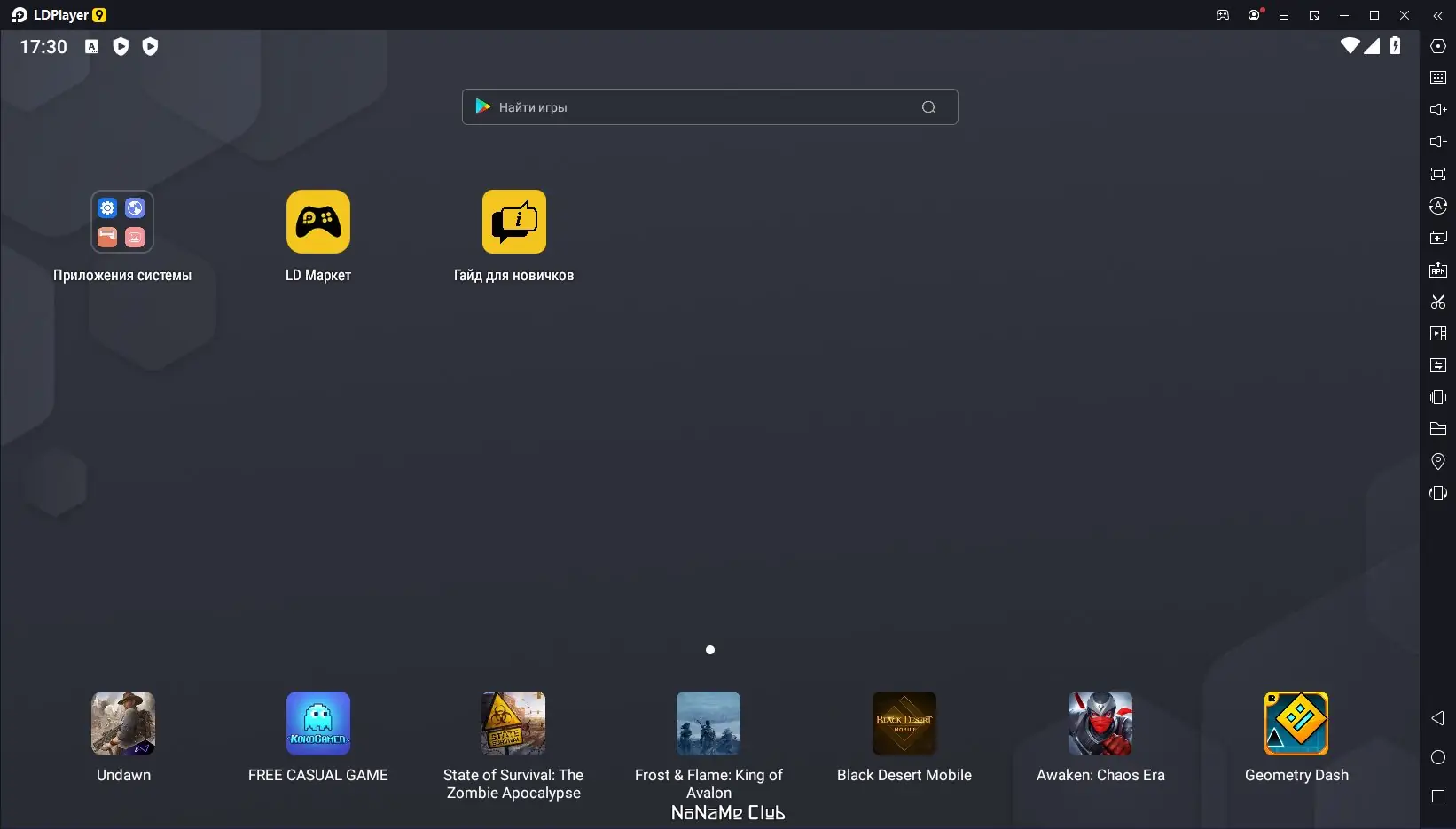Viewport: 1456px width, 829px height.
Task: Decrease volume using sidebar speaker minus
Action: [1438, 142]
